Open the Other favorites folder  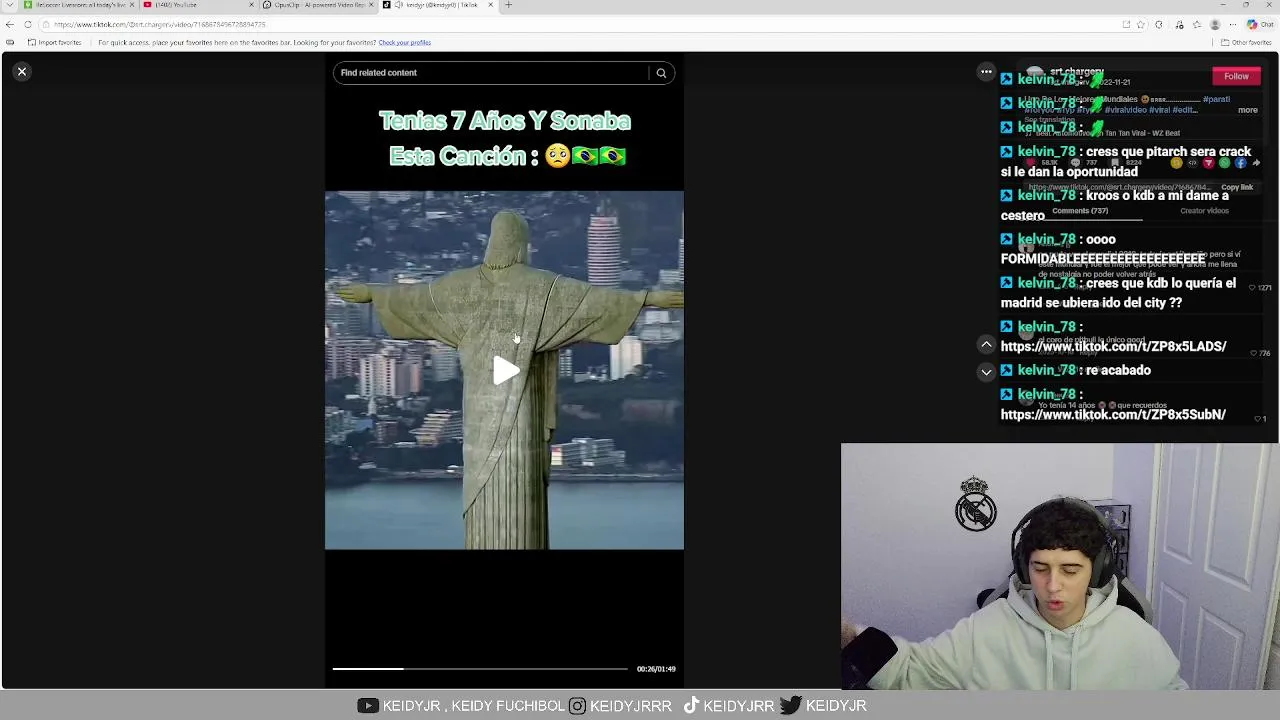[1246, 42]
